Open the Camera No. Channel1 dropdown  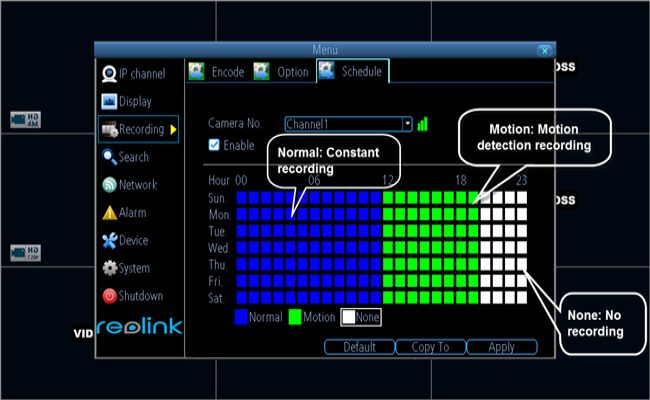[x=407, y=124]
